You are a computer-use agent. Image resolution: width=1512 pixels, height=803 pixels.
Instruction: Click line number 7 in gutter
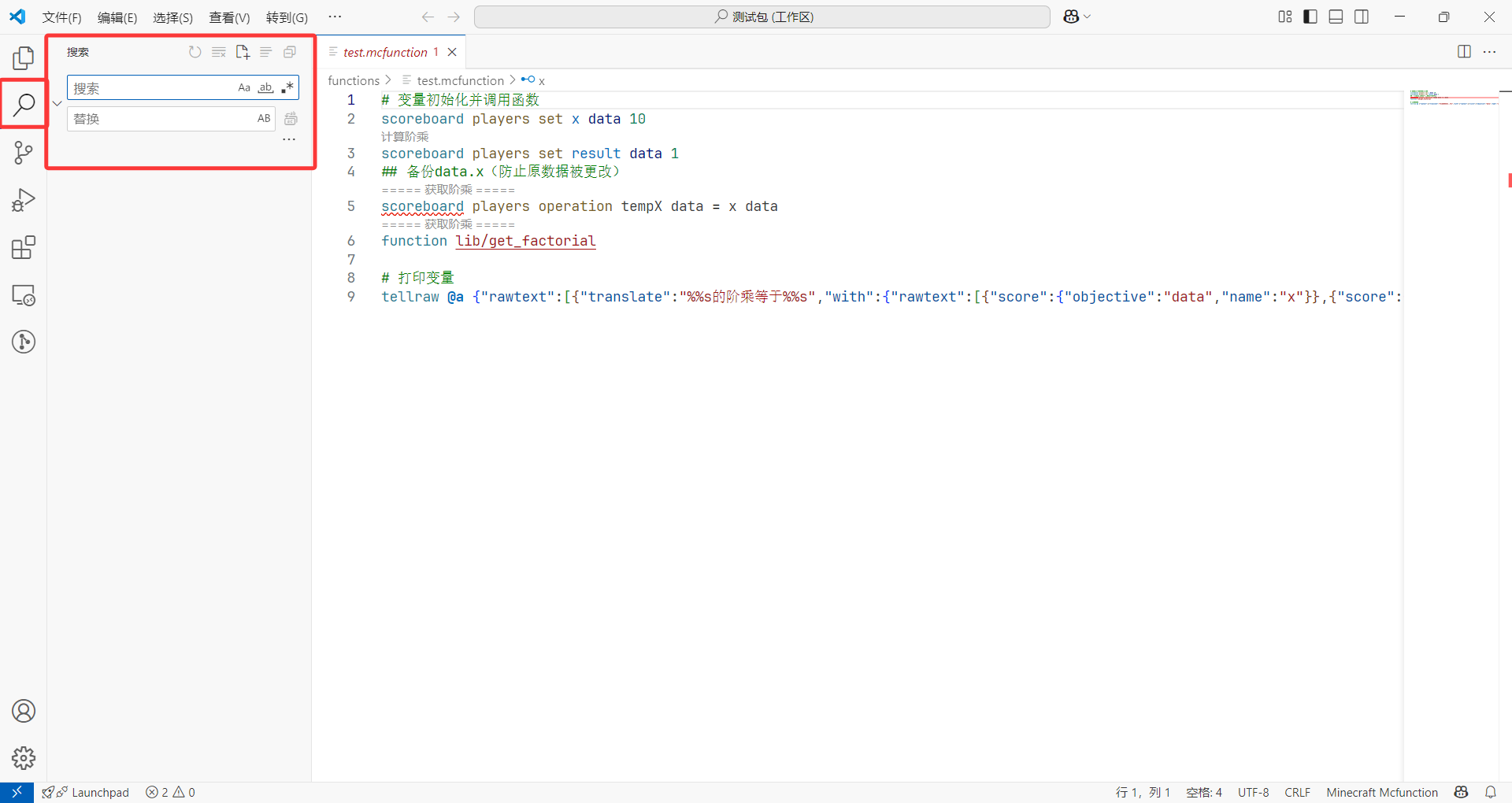(351, 259)
